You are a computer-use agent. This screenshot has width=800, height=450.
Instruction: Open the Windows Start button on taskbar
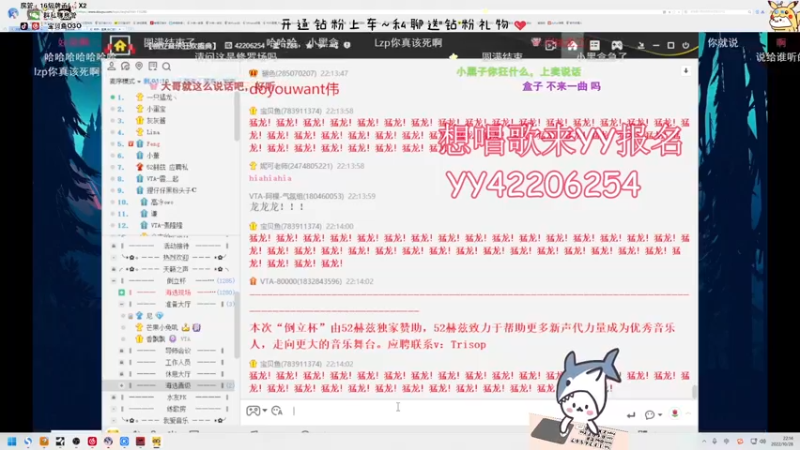(12, 441)
